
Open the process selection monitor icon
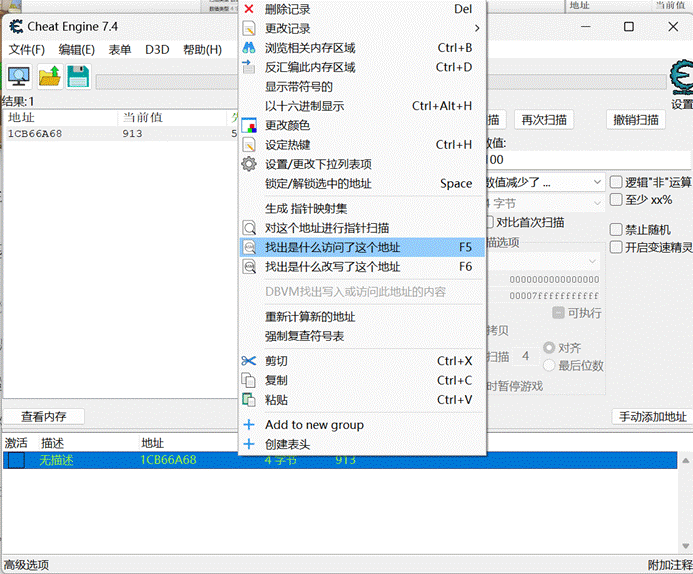click(19, 77)
